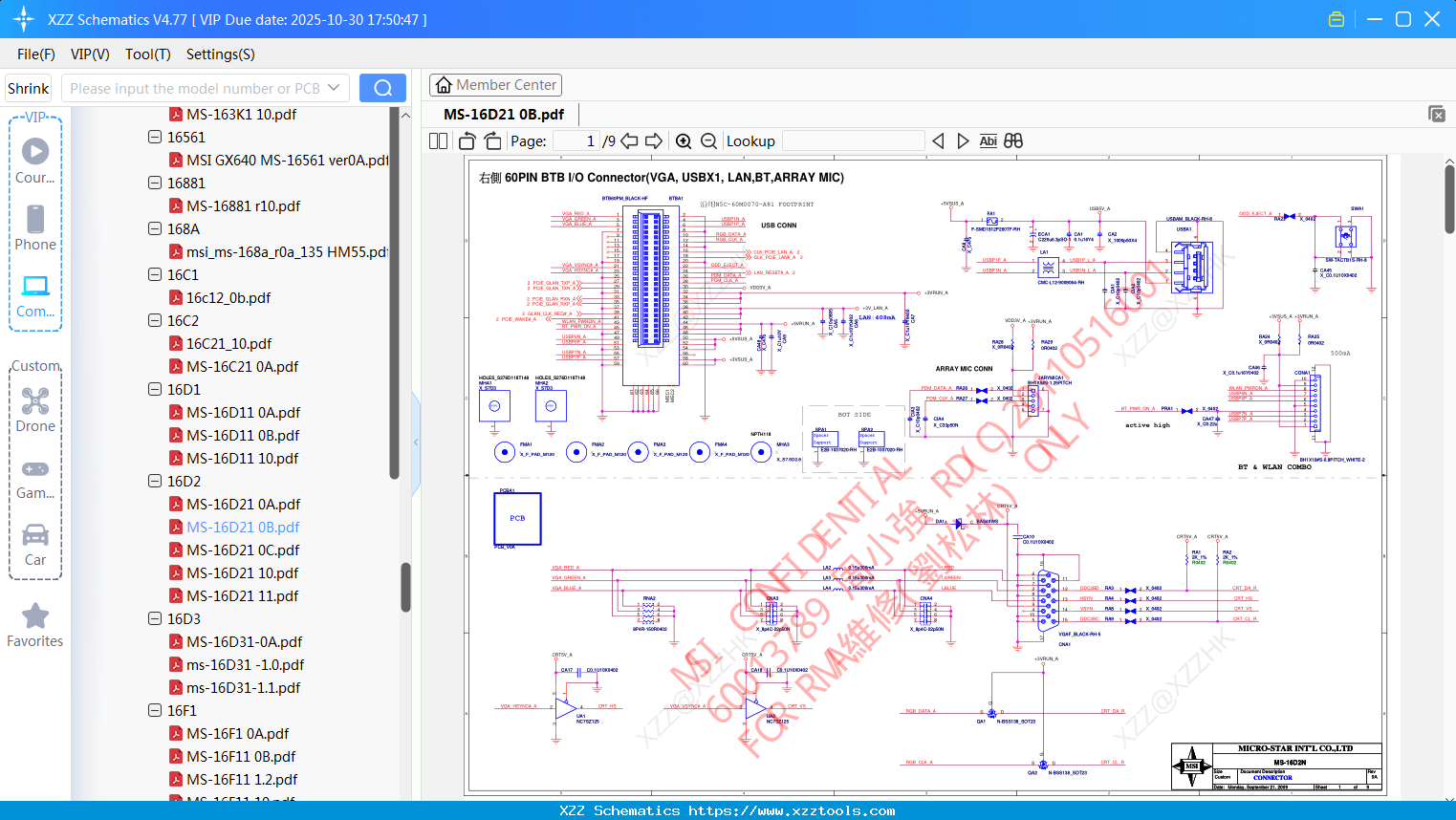Click the binoculars search icon
Viewport: 1456px width, 820px height.
coord(1013,140)
